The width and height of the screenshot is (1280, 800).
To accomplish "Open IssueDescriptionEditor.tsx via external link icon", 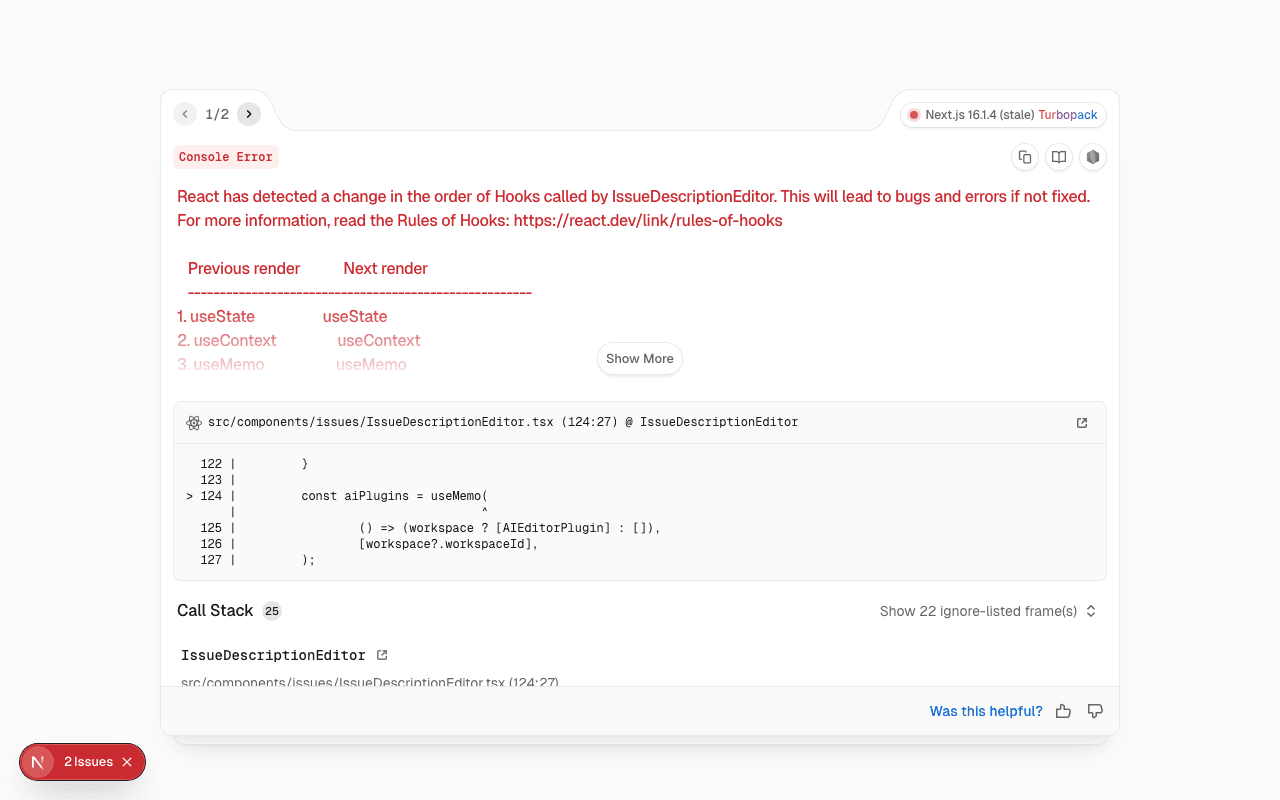I will pos(1081,422).
